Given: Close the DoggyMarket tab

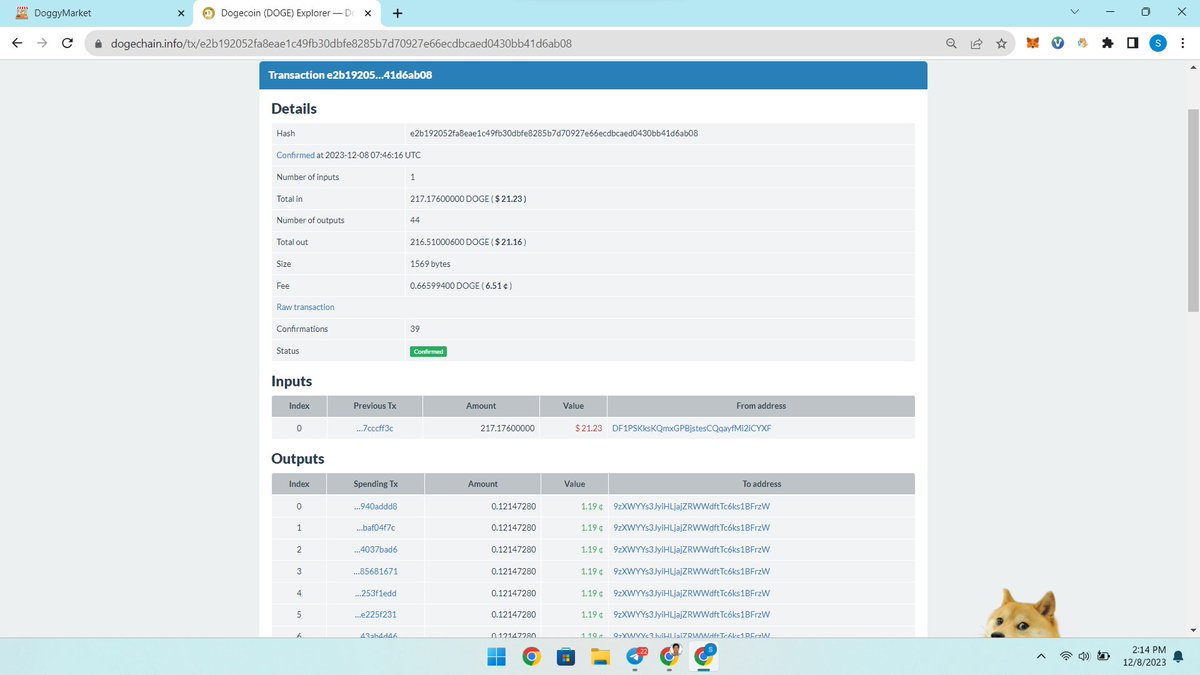Looking at the screenshot, I should coord(181,14).
